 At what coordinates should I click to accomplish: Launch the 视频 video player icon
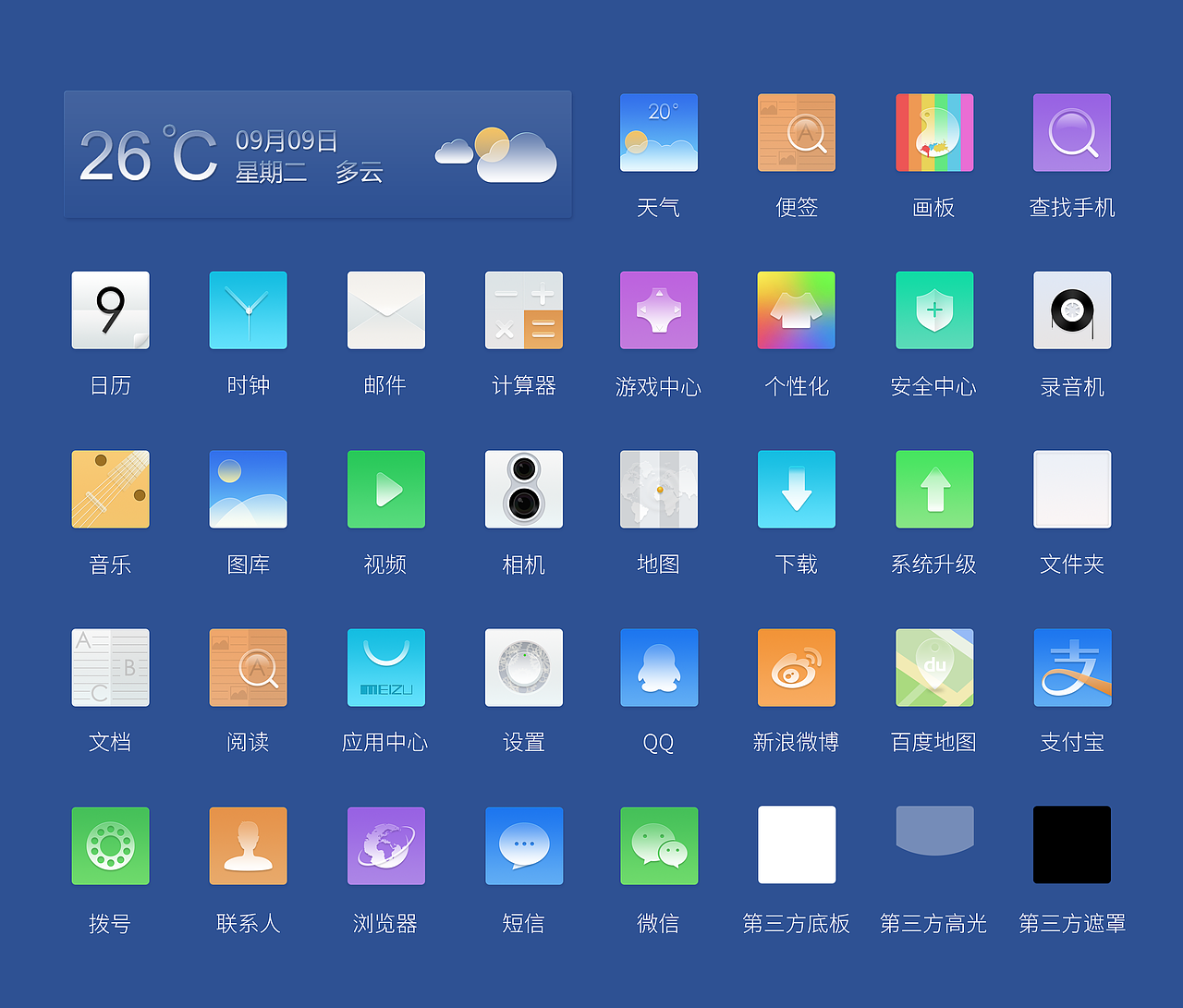(386, 490)
